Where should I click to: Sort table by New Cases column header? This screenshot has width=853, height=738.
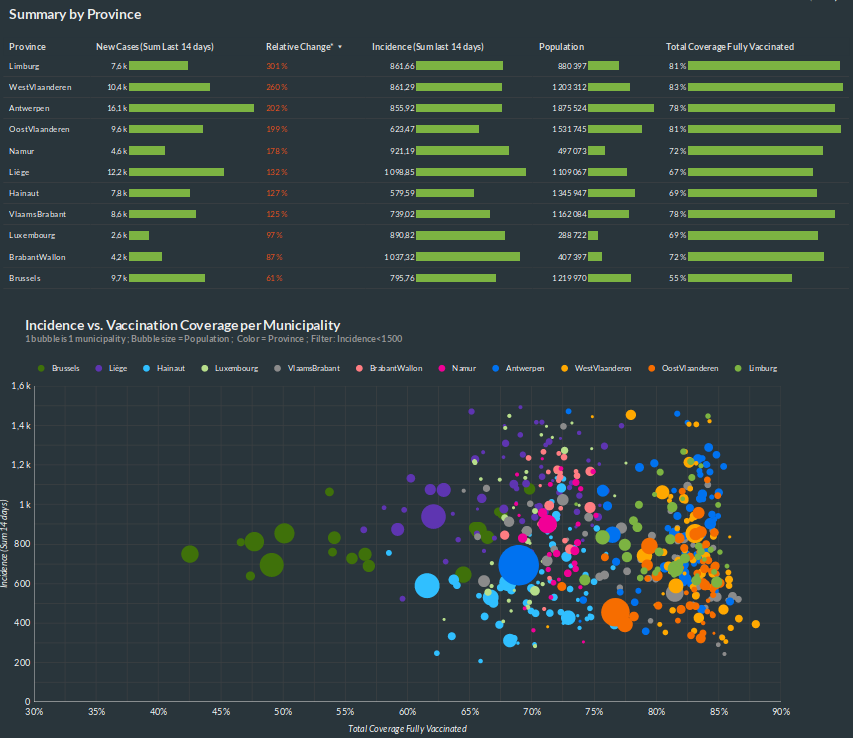(154, 47)
